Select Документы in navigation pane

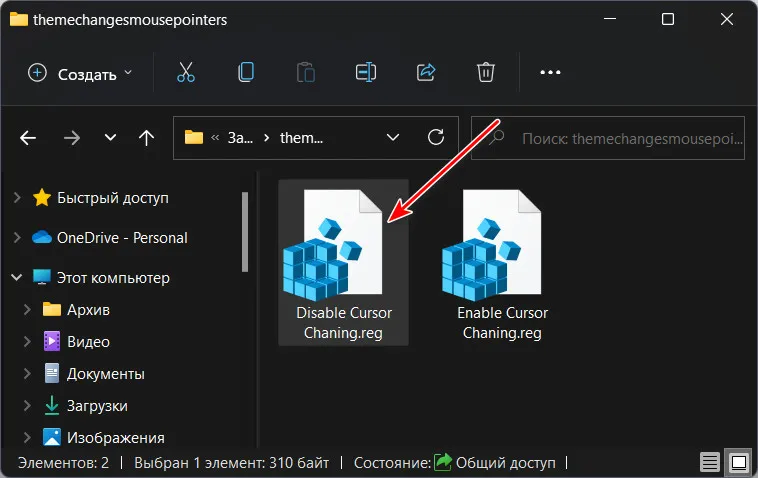105,373
